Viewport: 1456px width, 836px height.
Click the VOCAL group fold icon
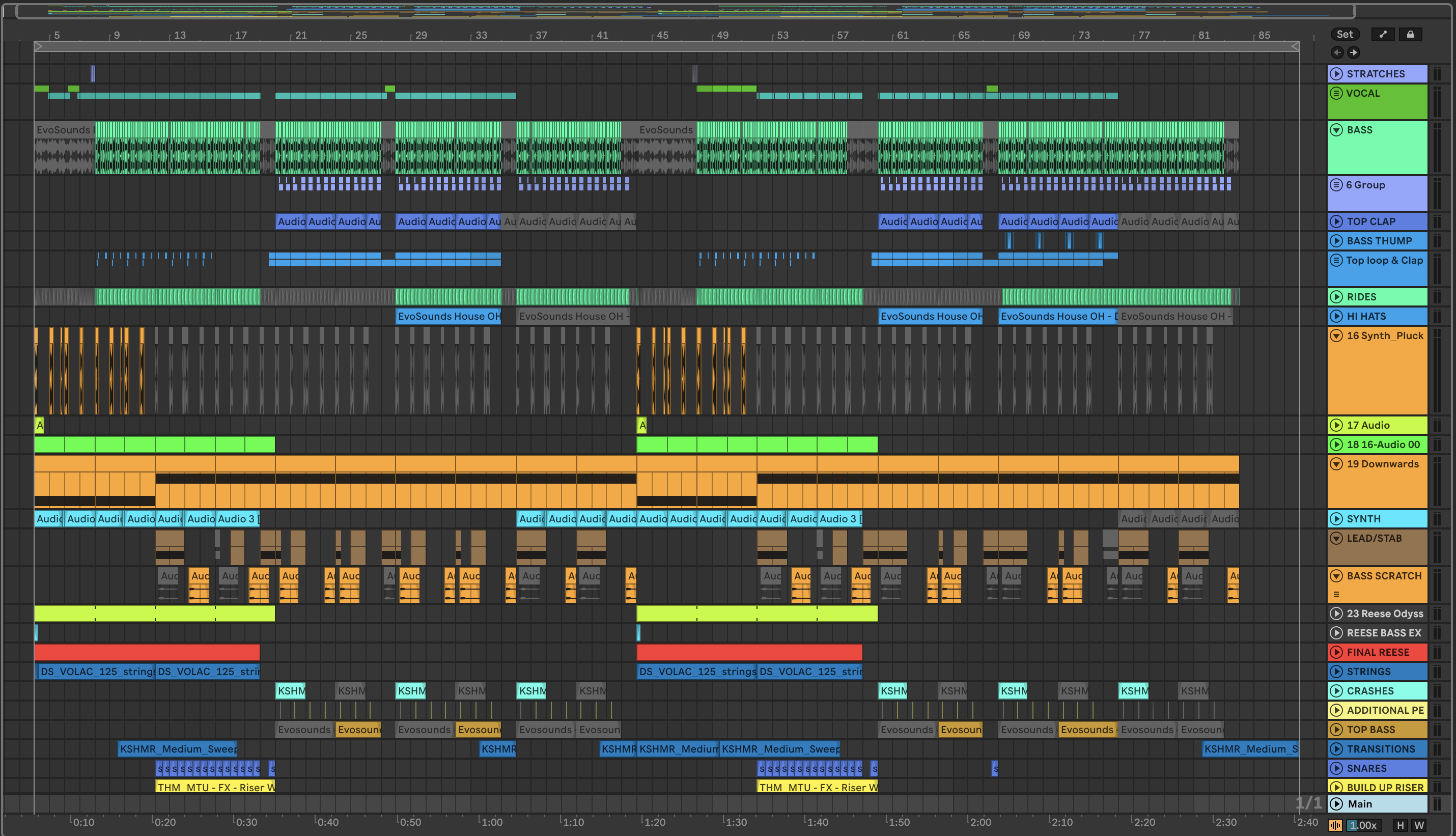pyautogui.click(x=1336, y=94)
